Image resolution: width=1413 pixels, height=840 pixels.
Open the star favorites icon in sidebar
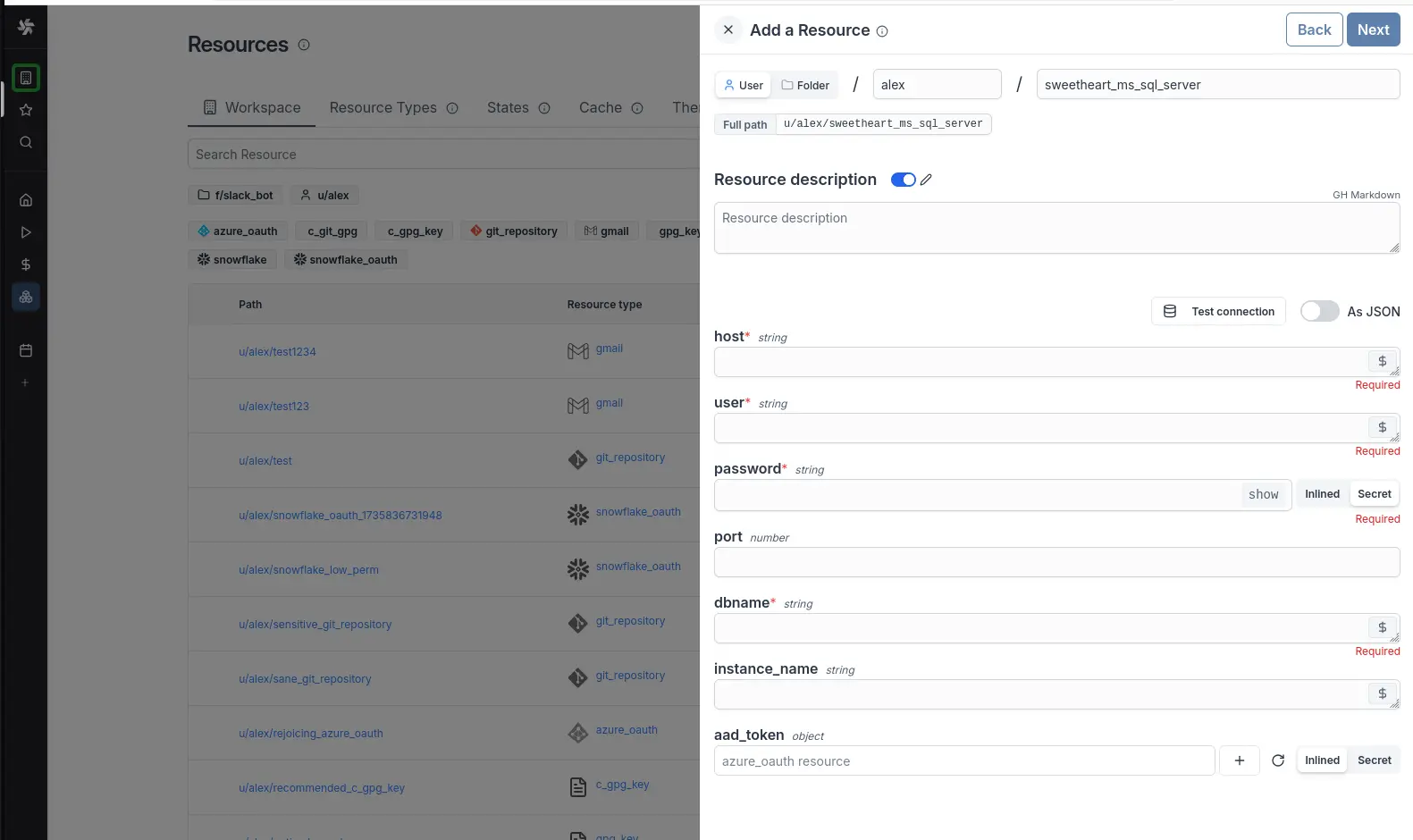click(26, 110)
